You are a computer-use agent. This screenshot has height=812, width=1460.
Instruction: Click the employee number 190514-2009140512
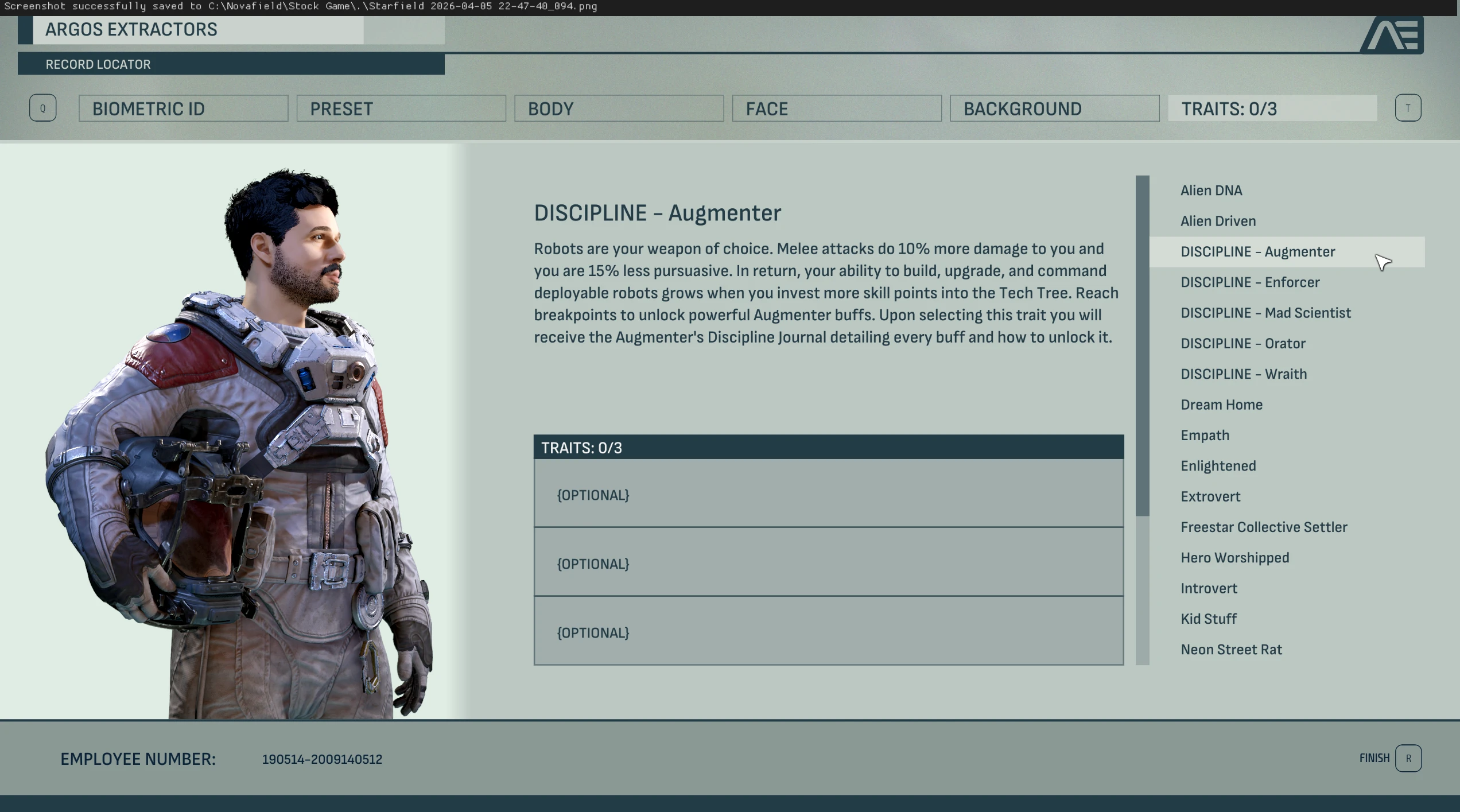(x=322, y=759)
